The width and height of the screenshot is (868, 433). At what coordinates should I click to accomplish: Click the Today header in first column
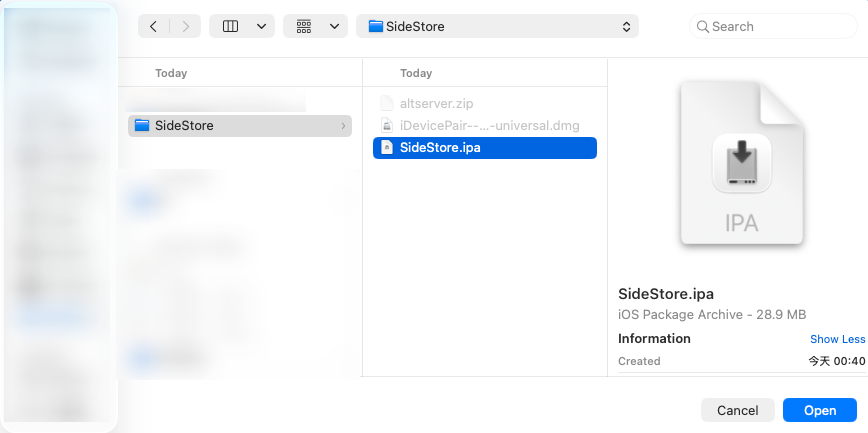pos(171,73)
